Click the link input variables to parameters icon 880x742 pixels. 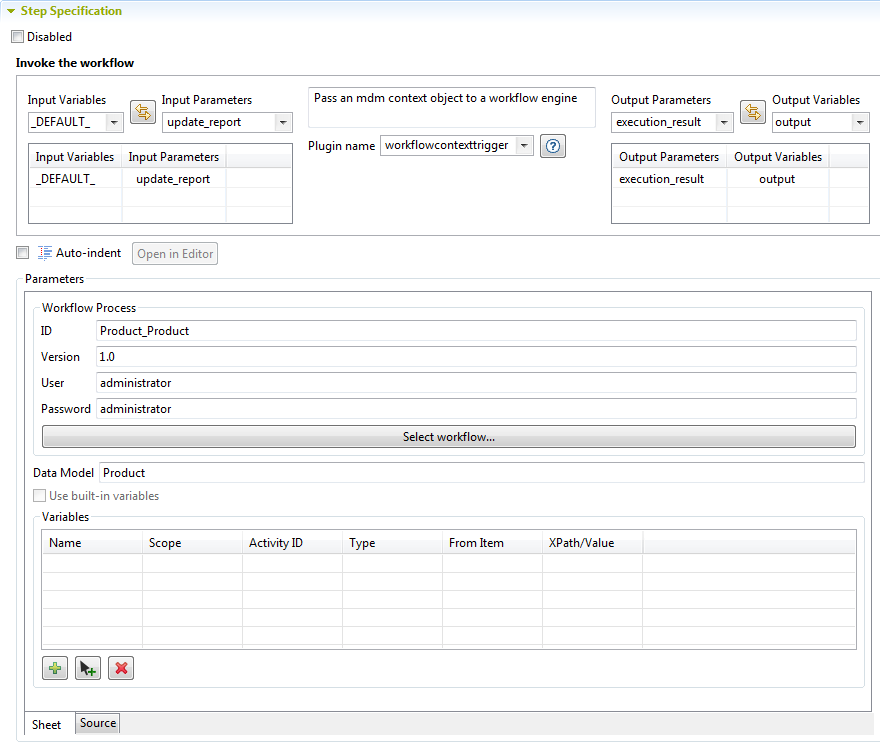pos(142,111)
